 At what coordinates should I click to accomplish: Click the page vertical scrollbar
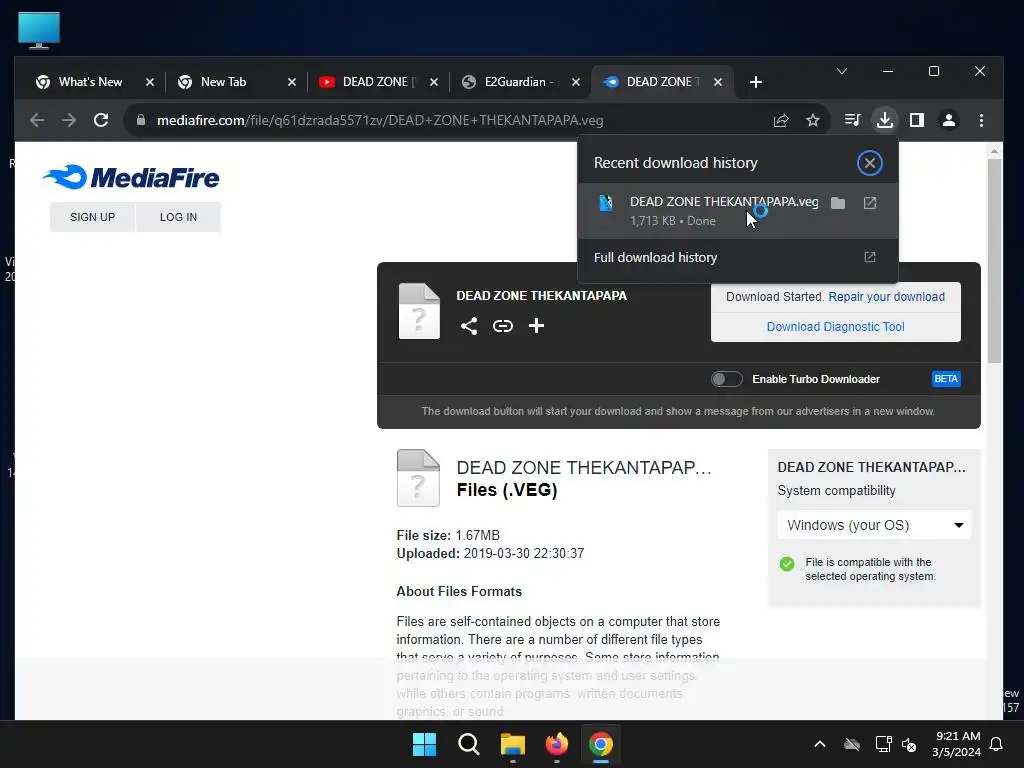[994, 261]
